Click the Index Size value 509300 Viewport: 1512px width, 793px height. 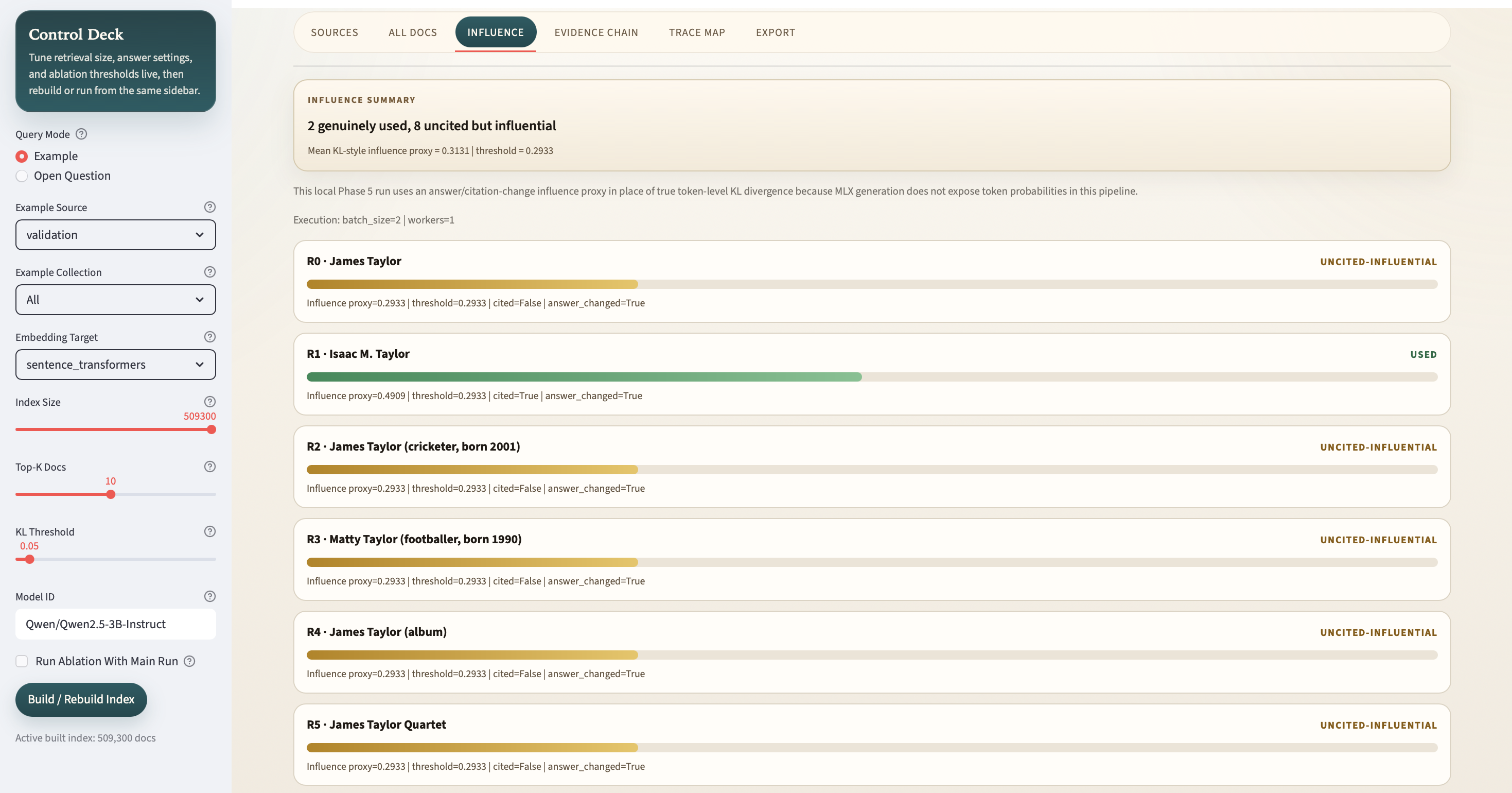(x=200, y=416)
